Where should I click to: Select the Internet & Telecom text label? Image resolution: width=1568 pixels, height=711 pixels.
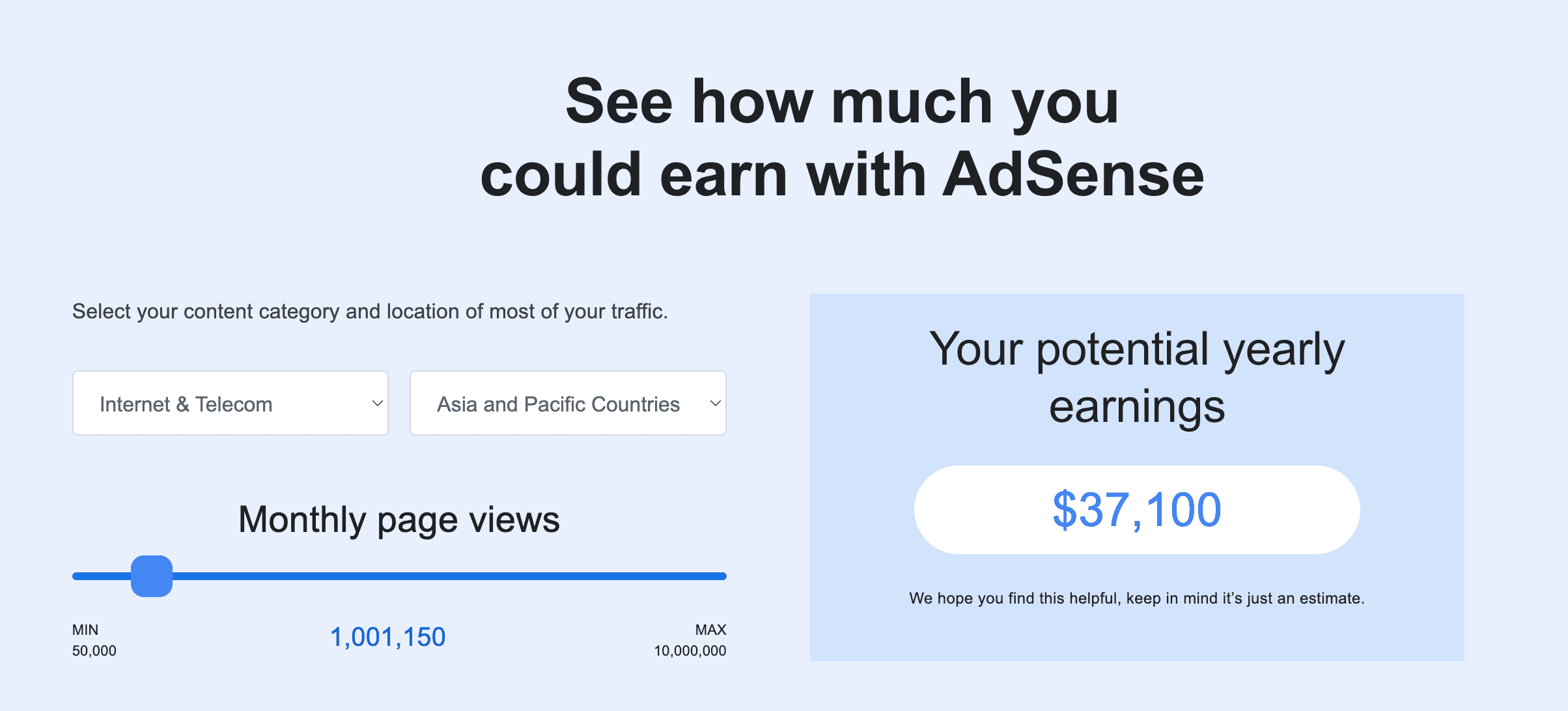(x=186, y=404)
